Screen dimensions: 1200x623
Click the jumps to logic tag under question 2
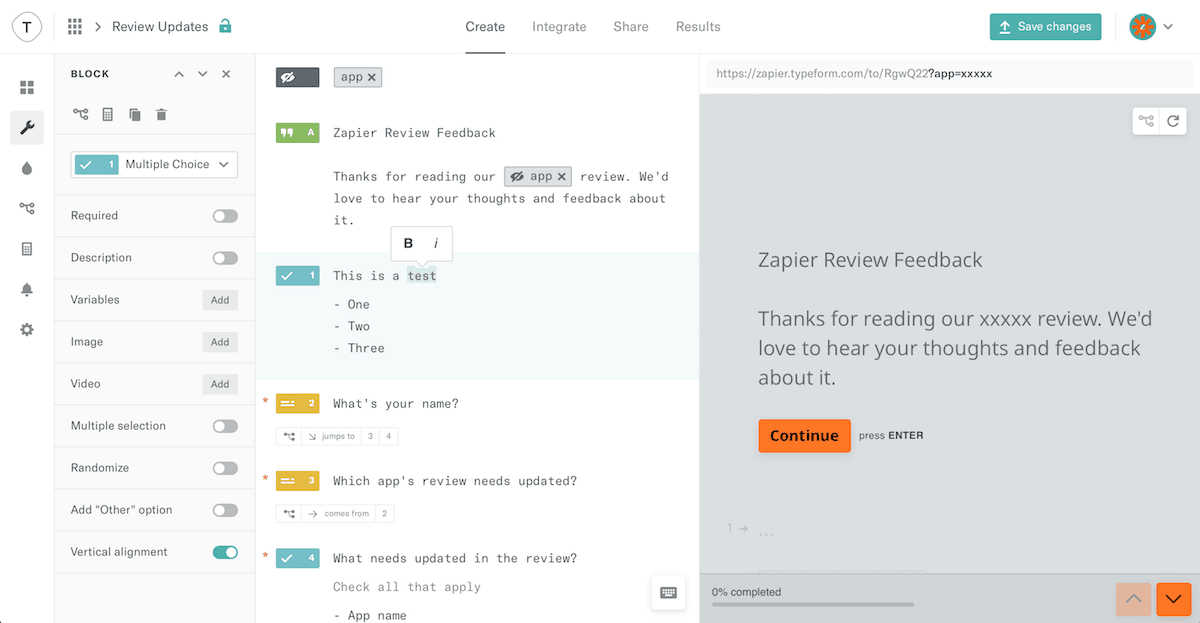tap(337, 436)
